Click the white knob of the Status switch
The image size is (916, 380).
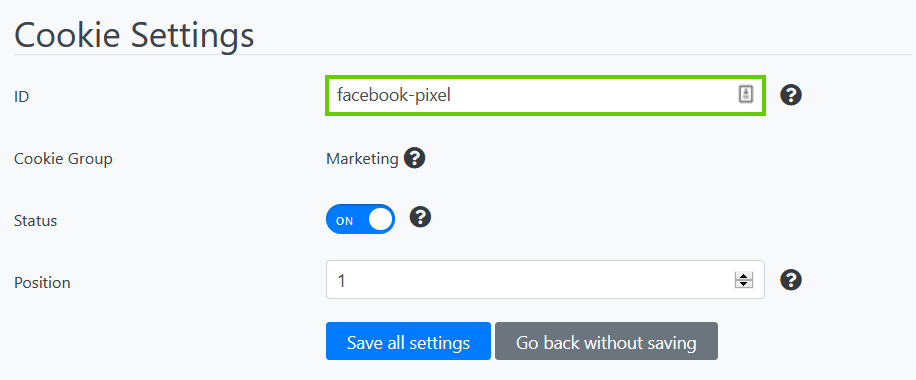pos(381,219)
